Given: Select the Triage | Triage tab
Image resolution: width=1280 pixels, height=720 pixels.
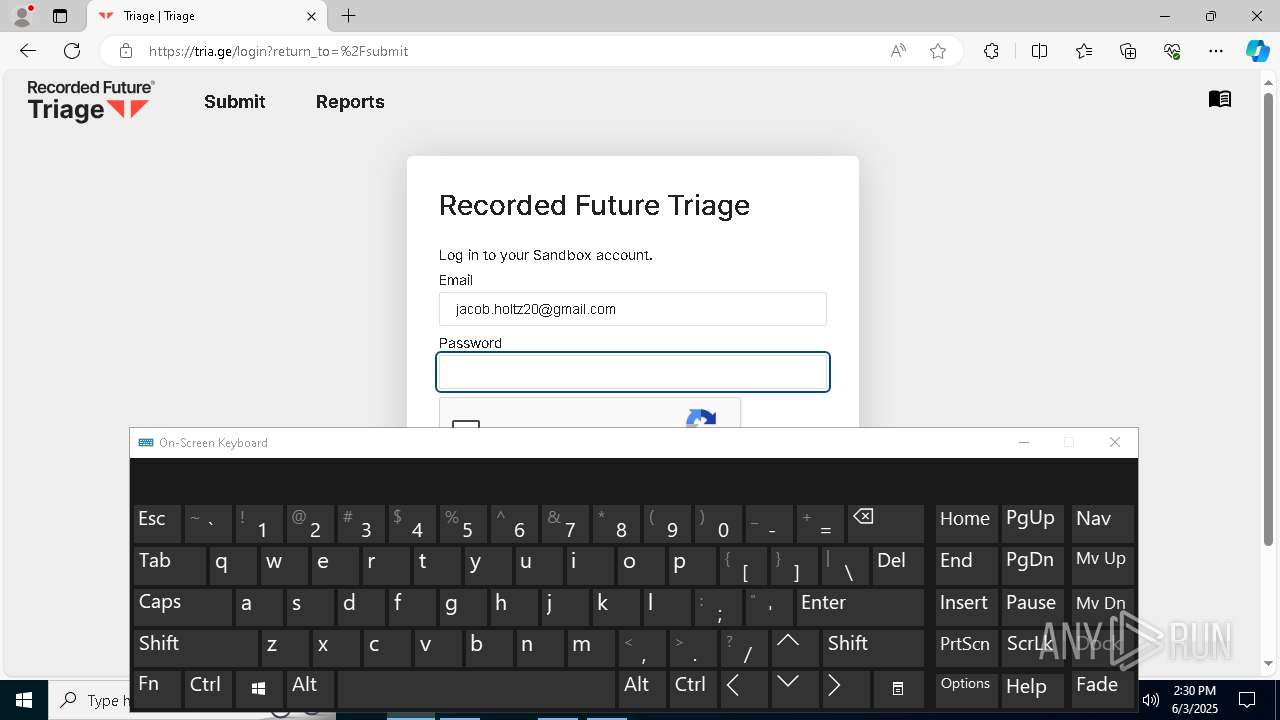Looking at the screenshot, I should pos(208,16).
